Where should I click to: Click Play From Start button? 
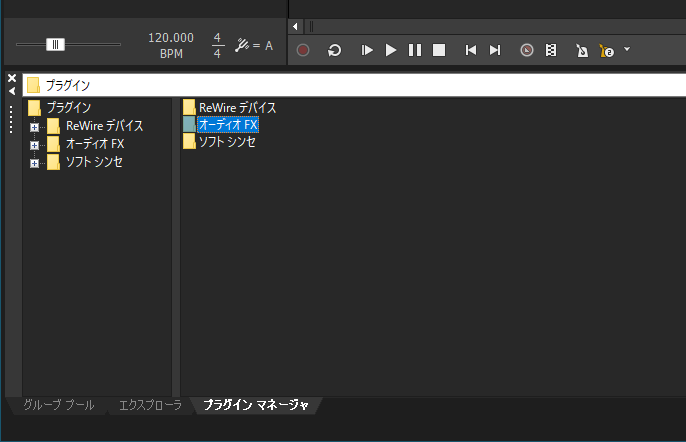[367, 49]
